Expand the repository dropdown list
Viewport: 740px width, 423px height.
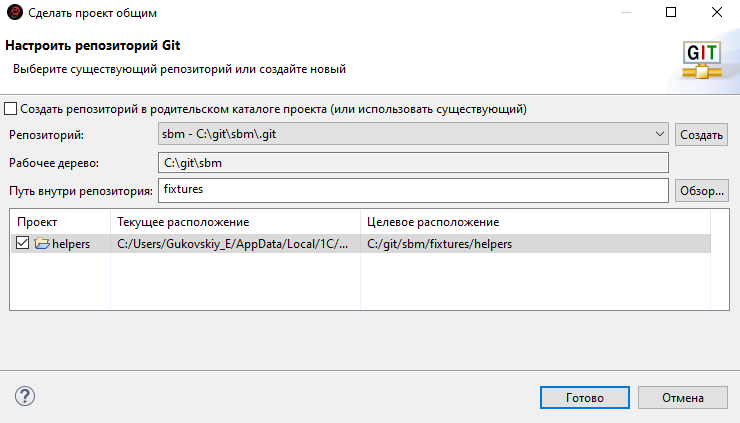point(660,134)
